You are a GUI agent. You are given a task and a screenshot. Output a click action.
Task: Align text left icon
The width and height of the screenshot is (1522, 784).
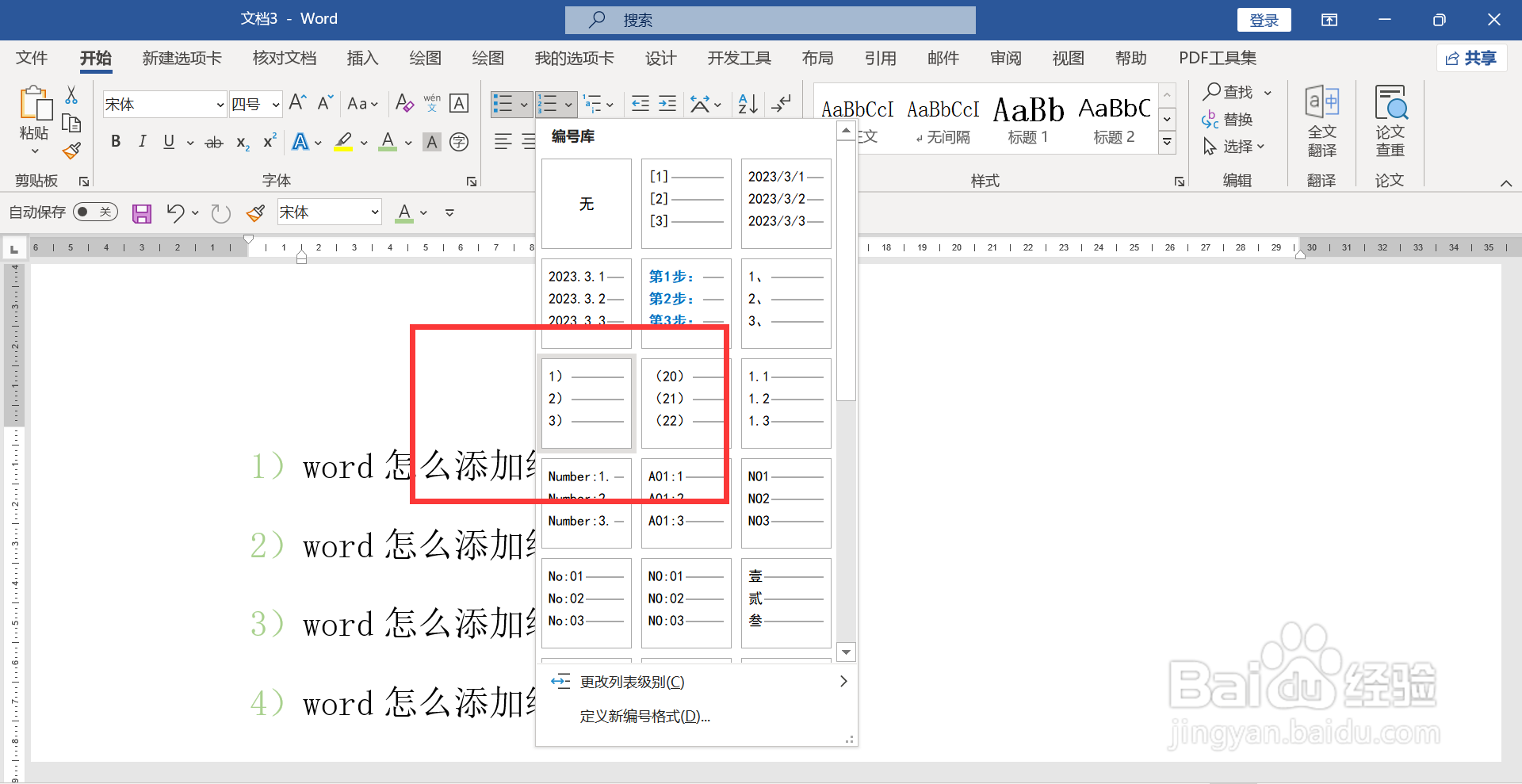503,142
